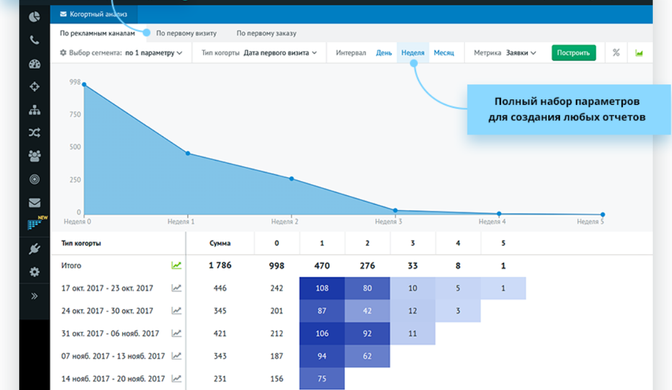This screenshot has width=672, height=390.
Task: Click the green Построить button
Action: 573,53
